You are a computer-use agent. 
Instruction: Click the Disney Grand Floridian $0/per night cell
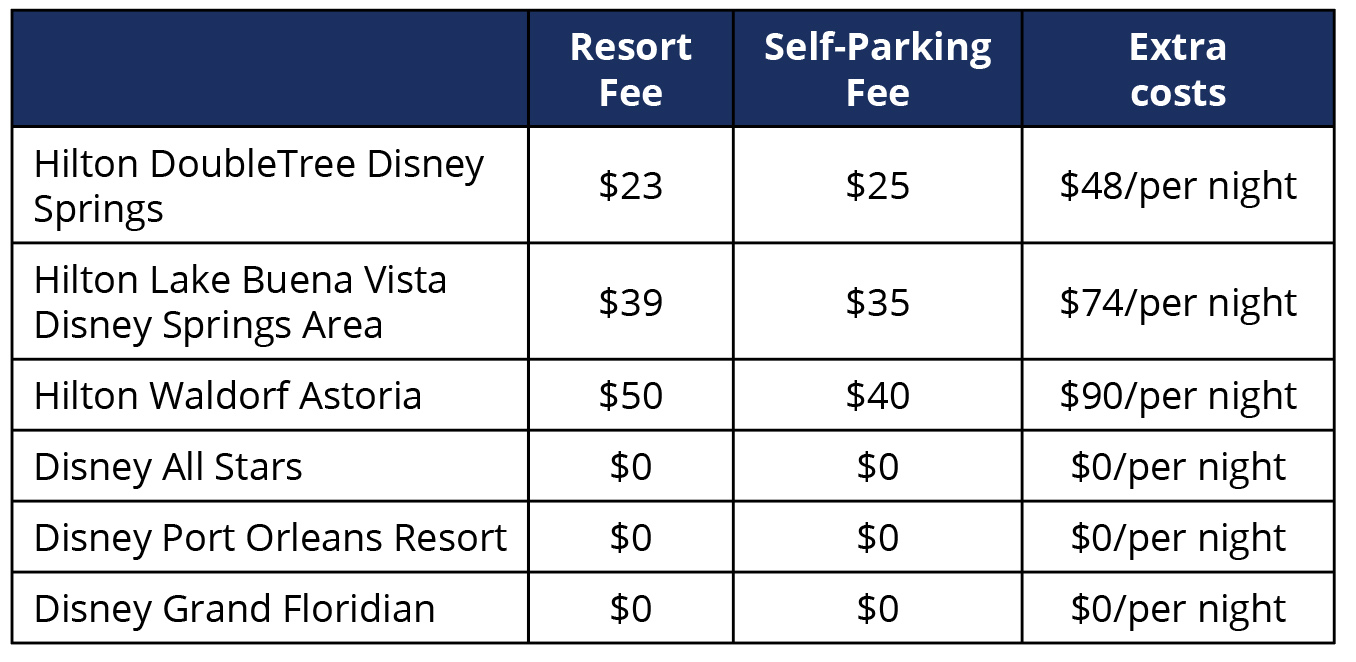1178,608
